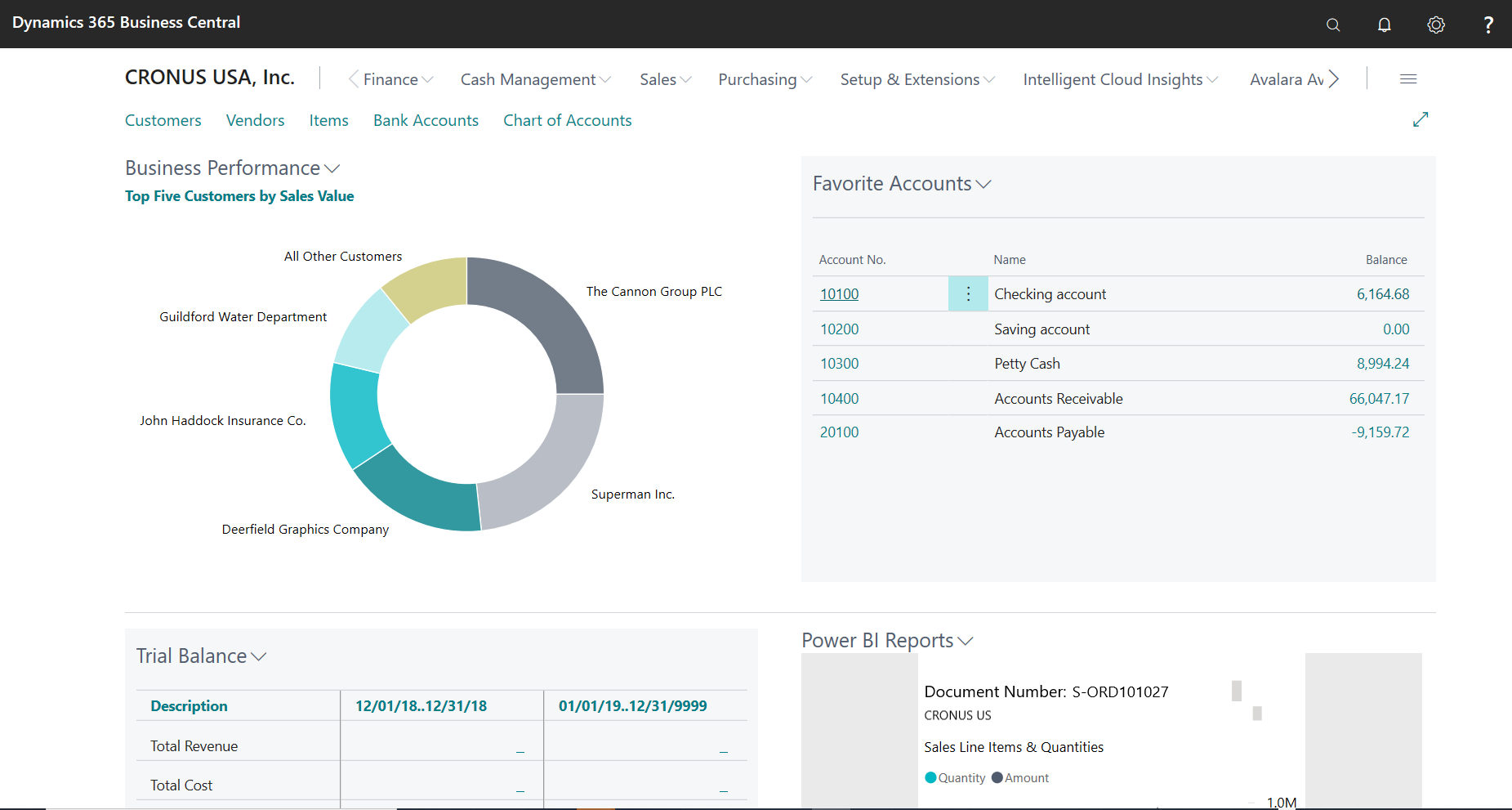Click the Balance column header
The width and height of the screenshot is (1512, 810).
point(1387,260)
